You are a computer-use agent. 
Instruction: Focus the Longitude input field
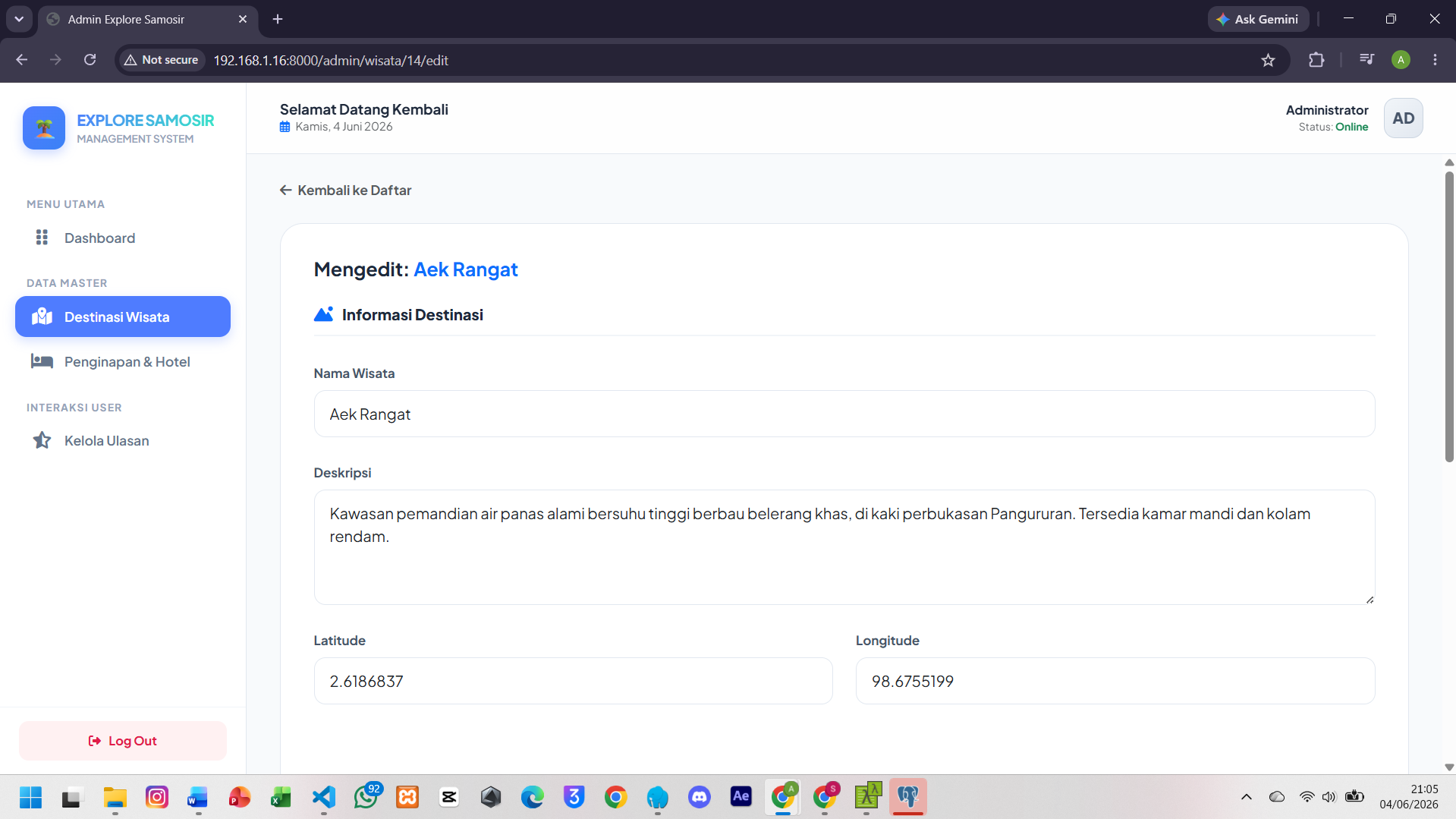[x=1115, y=681]
